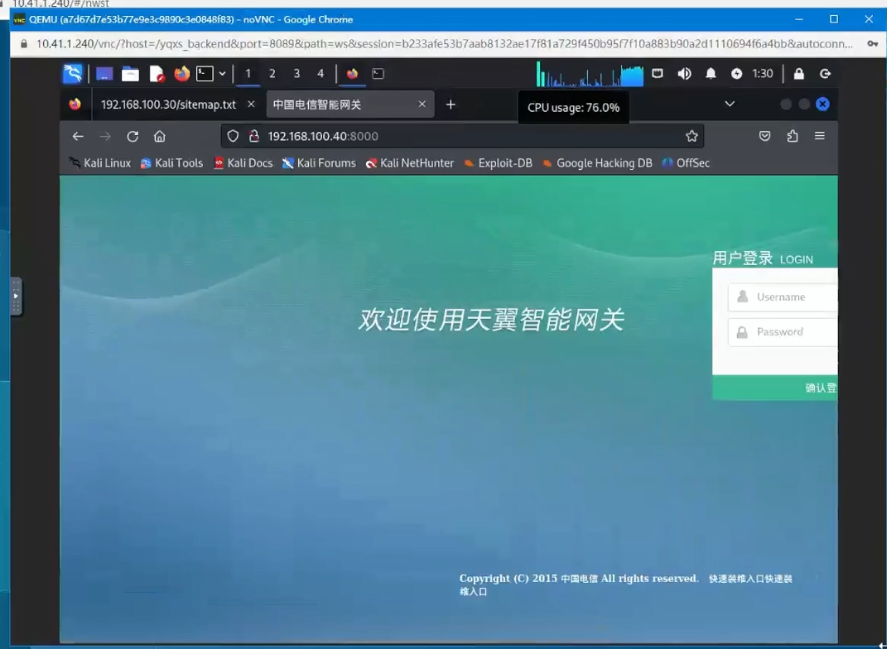Open the text editor launcher in panel
Screen dimensions: 887x649
(x=156, y=74)
